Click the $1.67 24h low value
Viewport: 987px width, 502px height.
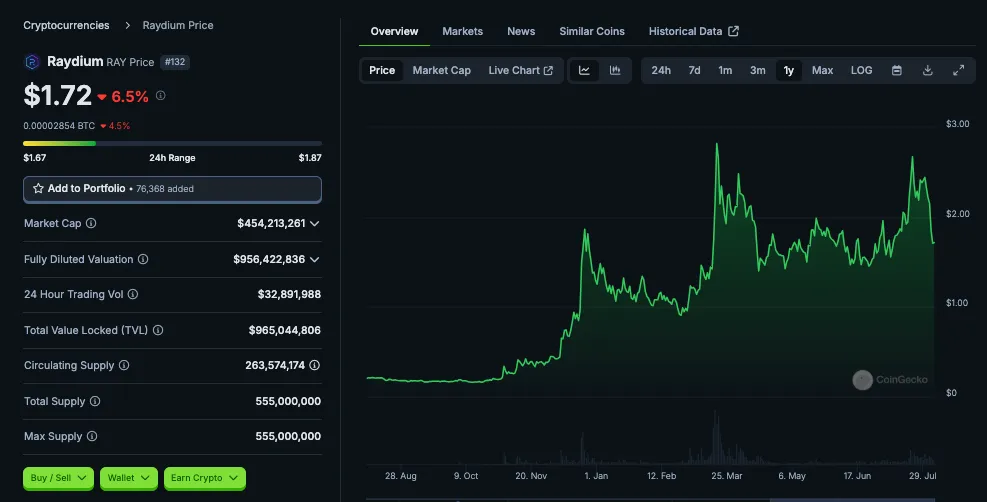[x=35, y=158]
